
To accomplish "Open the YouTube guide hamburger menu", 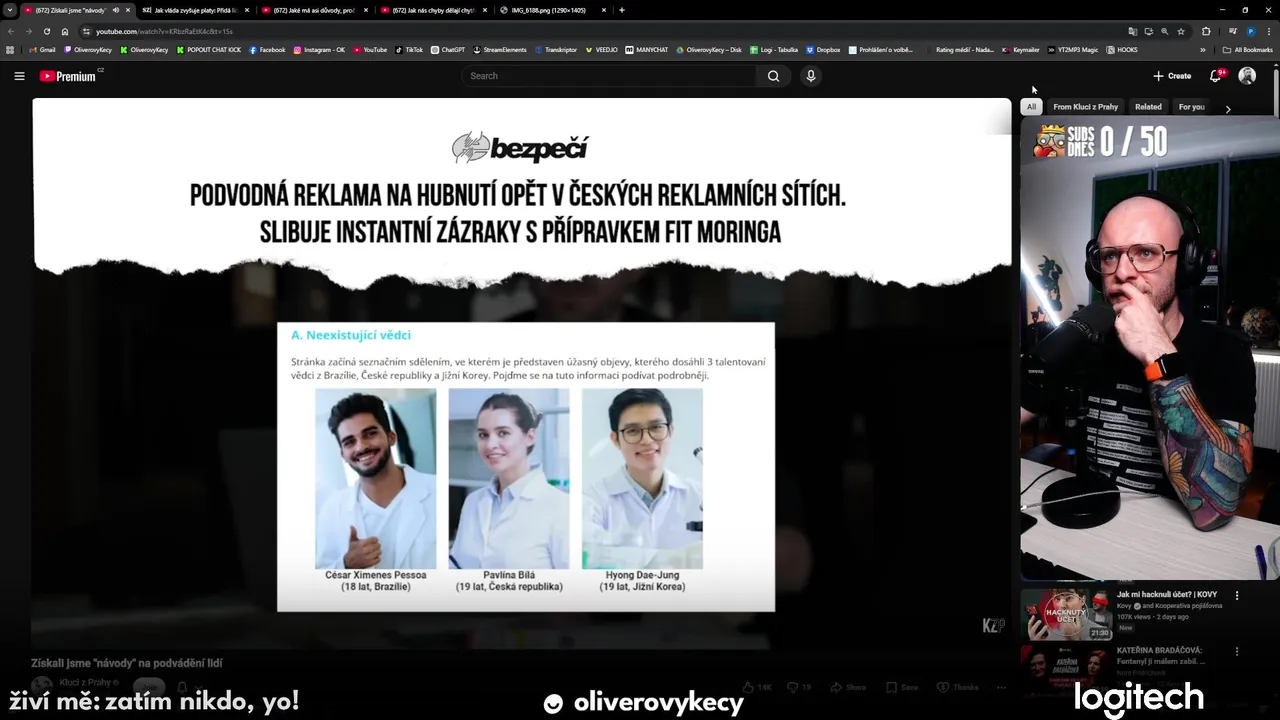I will 19,76.
